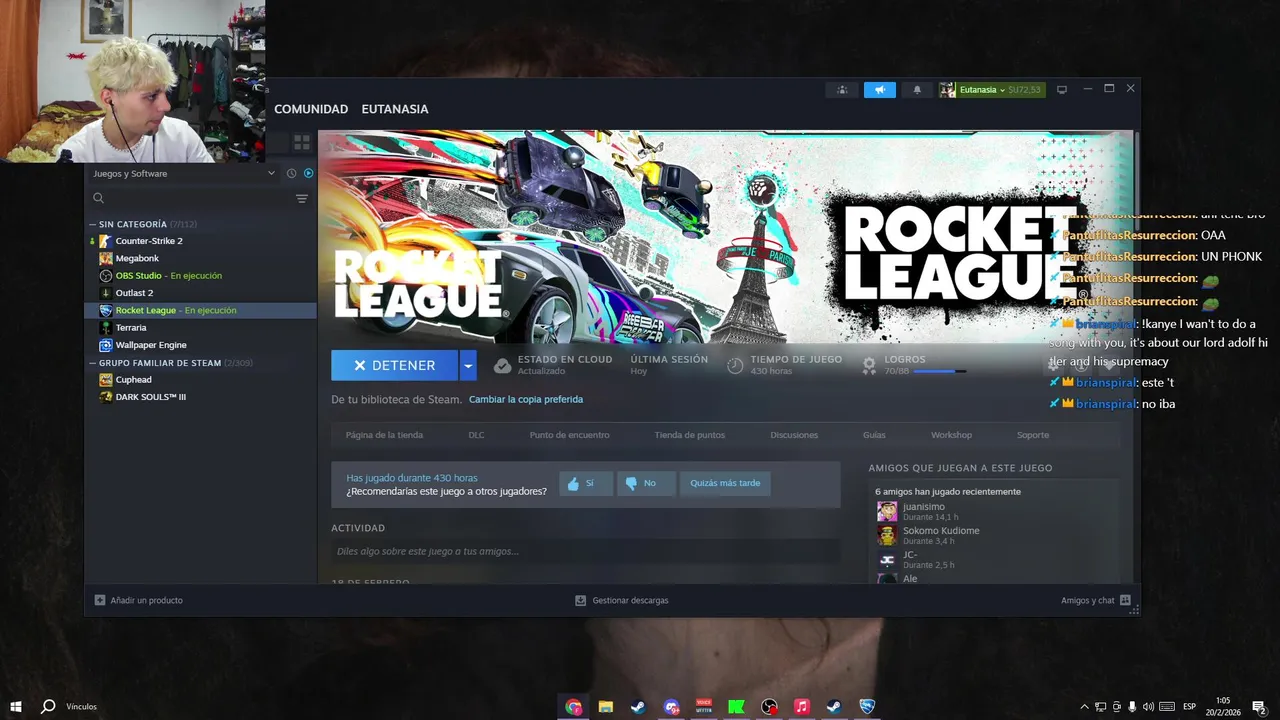The width and height of the screenshot is (1280, 720).
Task: Click thumbs up Sí recommendation button
Action: click(586, 483)
